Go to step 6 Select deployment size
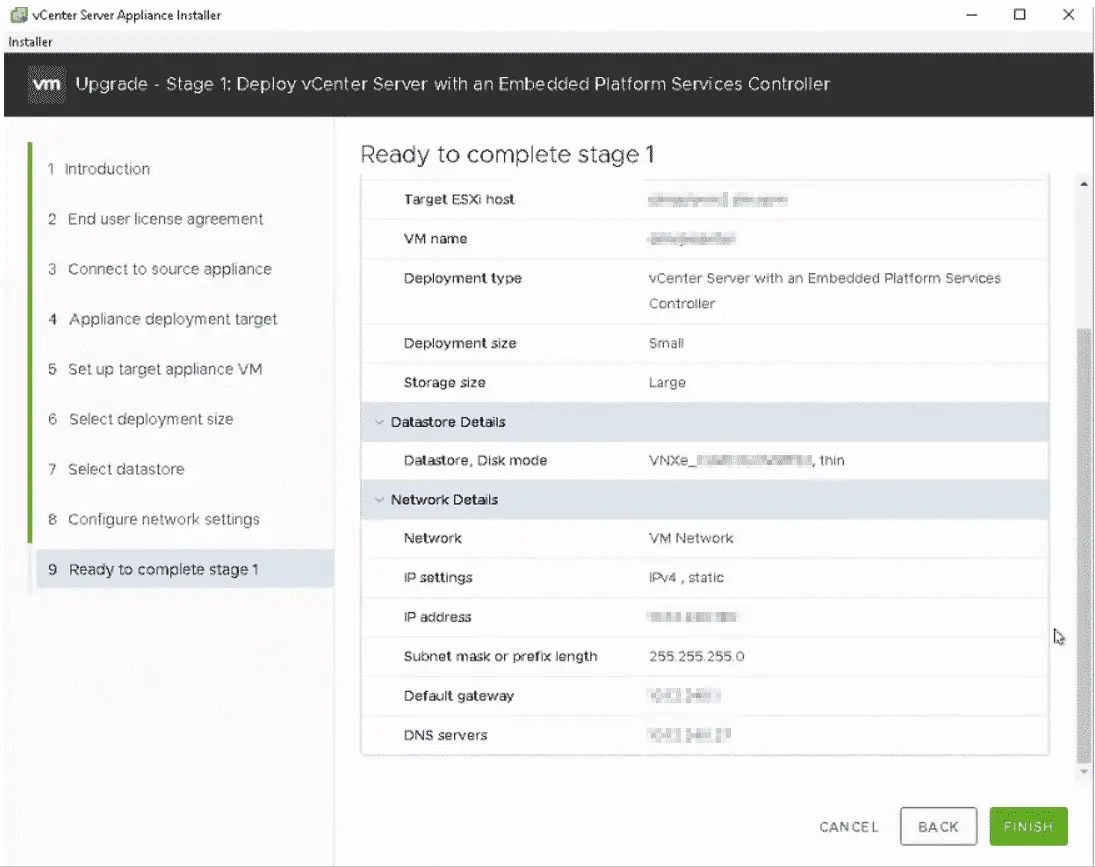This screenshot has width=1095, height=867. (x=140, y=420)
